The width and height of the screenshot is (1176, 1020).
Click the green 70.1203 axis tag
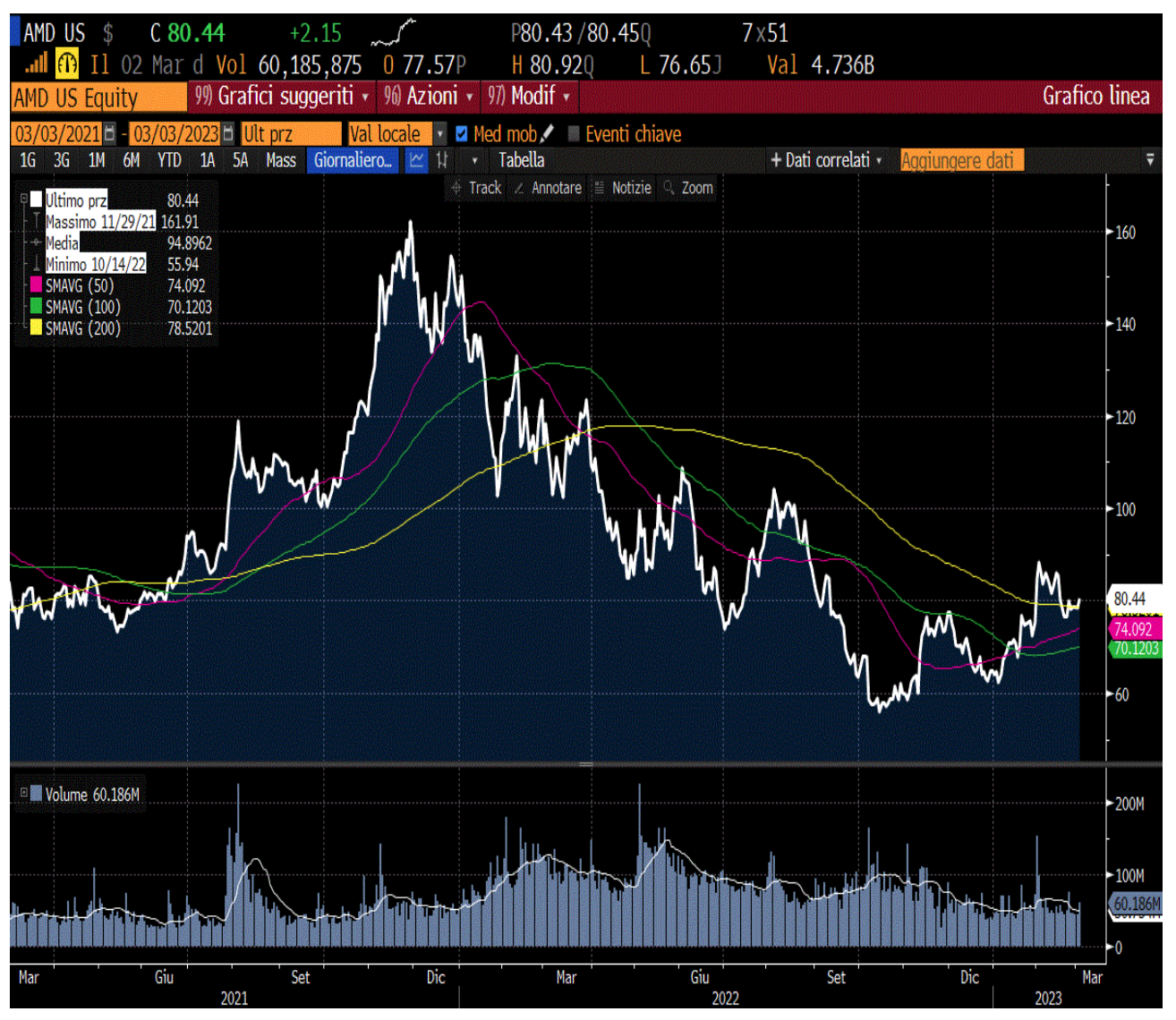coord(1135,649)
